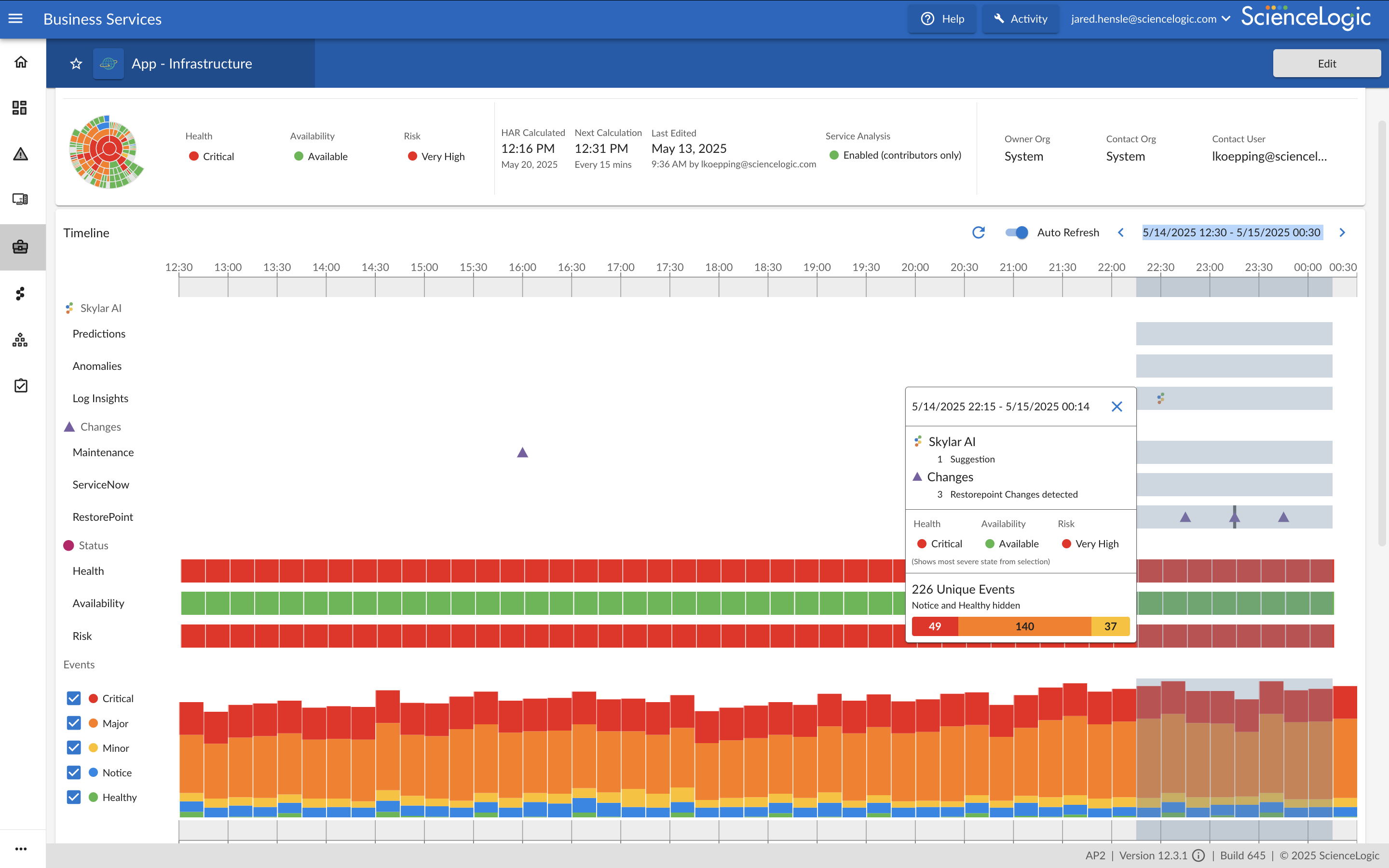Open the Events warning triangle sidebar icon
The height and width of the screenshot is (868, 1389).
[x=21, y=154]
